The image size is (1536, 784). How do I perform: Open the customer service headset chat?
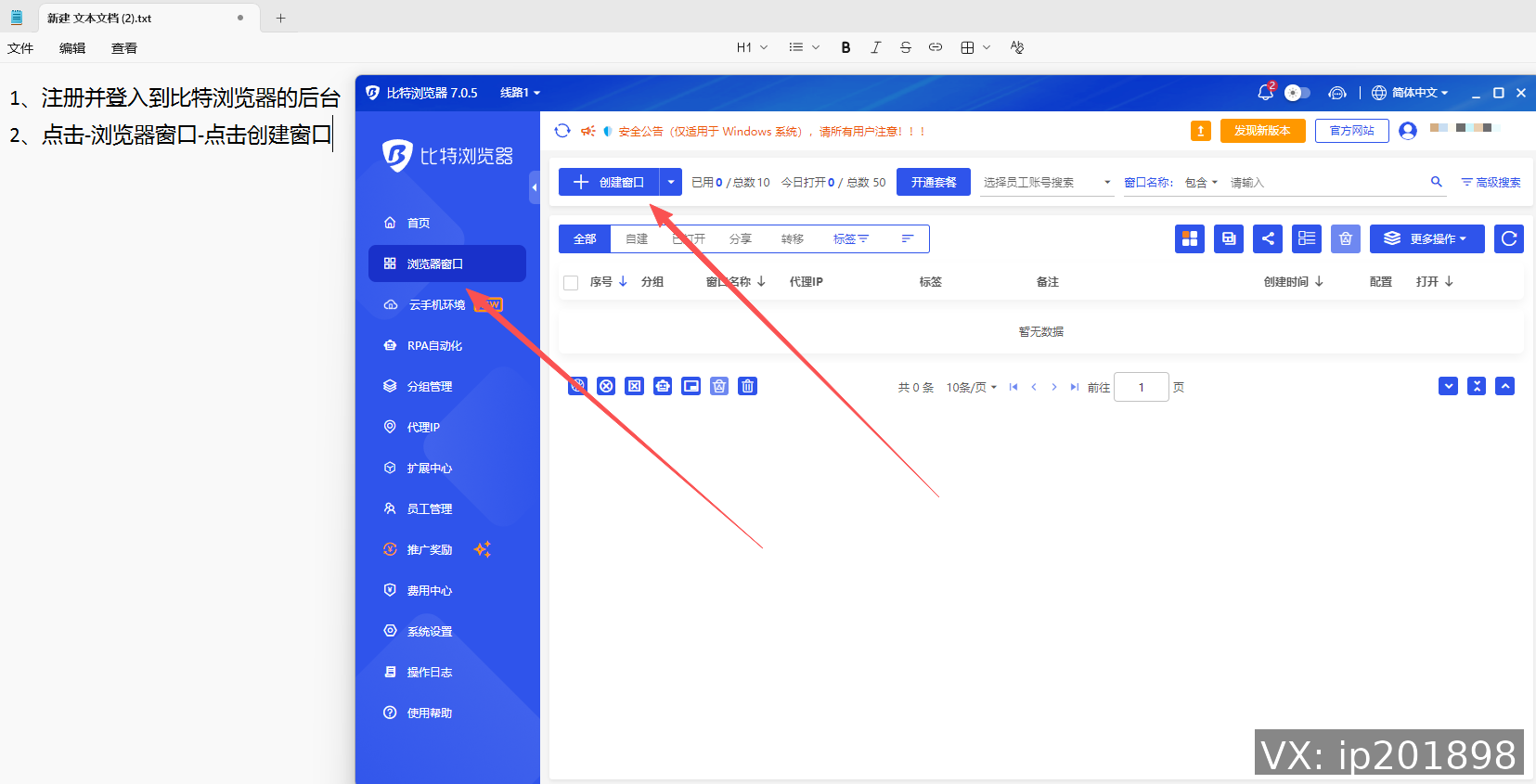click(x=1336, y=93)
